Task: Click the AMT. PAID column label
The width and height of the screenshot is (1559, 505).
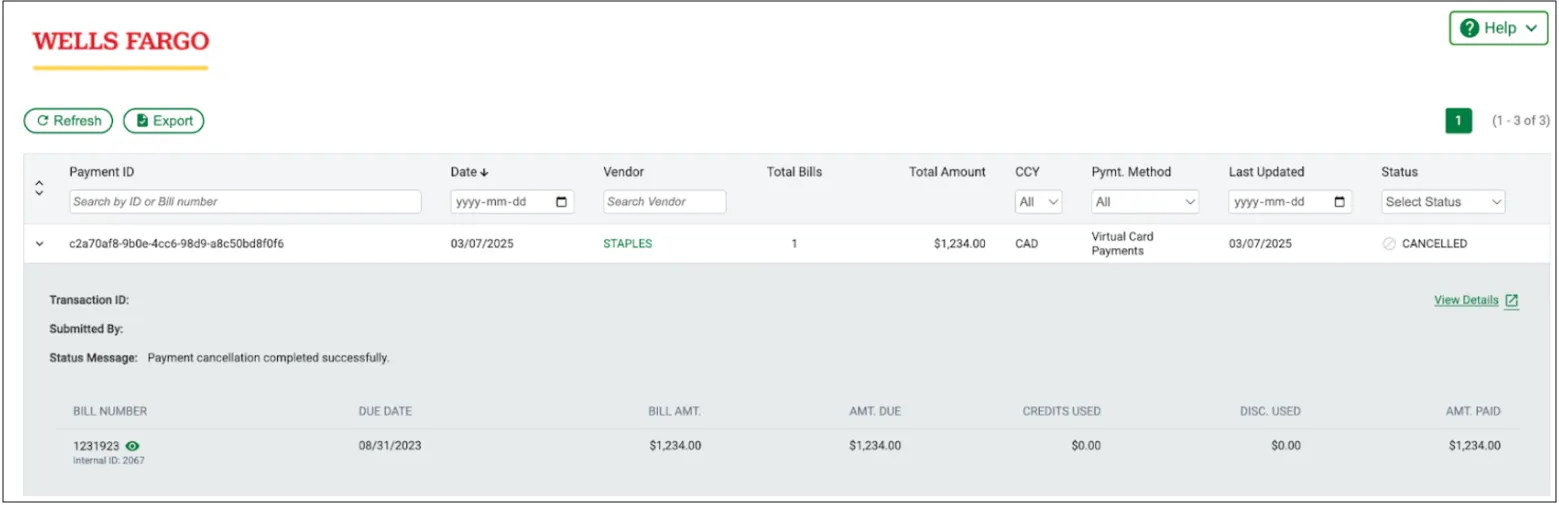Action: pos(1473,411)
